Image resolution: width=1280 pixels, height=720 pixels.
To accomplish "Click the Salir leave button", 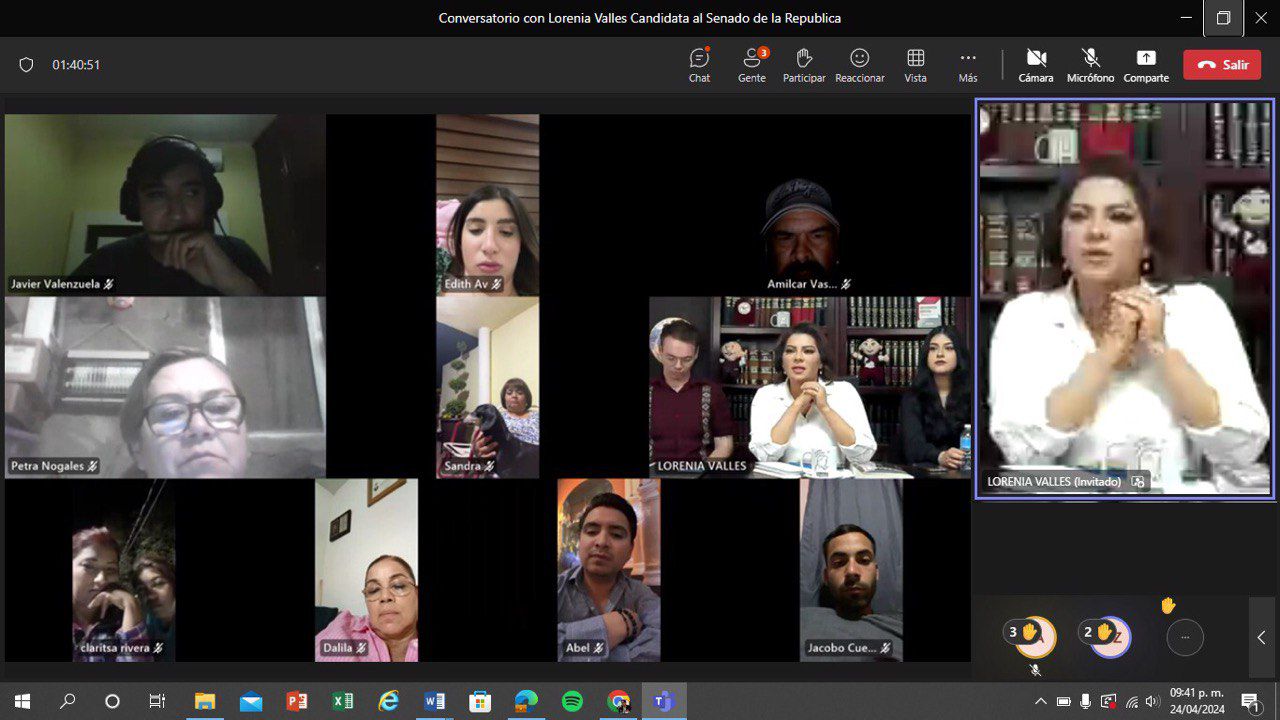I will [1222, 65].
